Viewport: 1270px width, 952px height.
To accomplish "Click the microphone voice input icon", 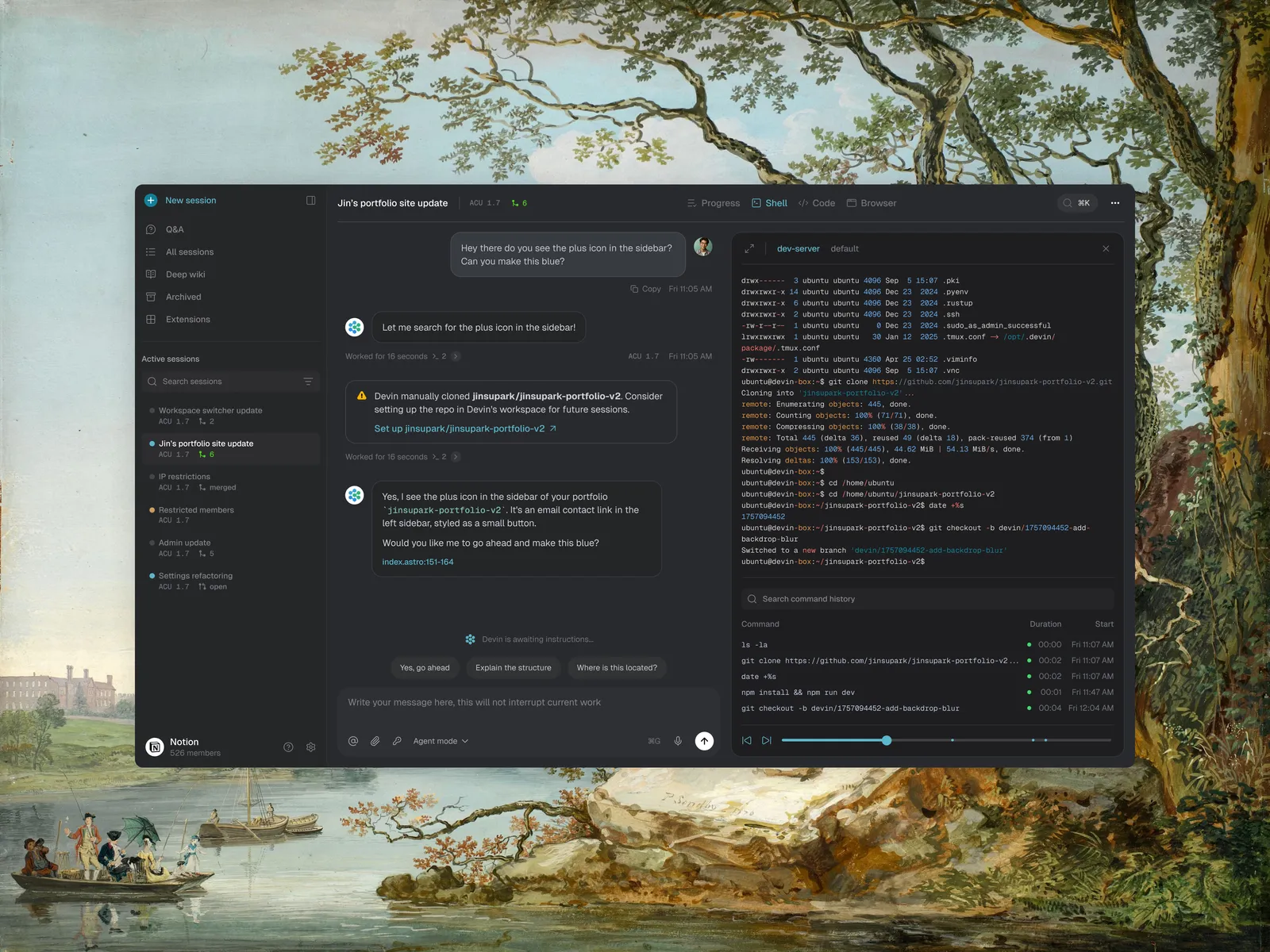I will click(x=678, y=741).
